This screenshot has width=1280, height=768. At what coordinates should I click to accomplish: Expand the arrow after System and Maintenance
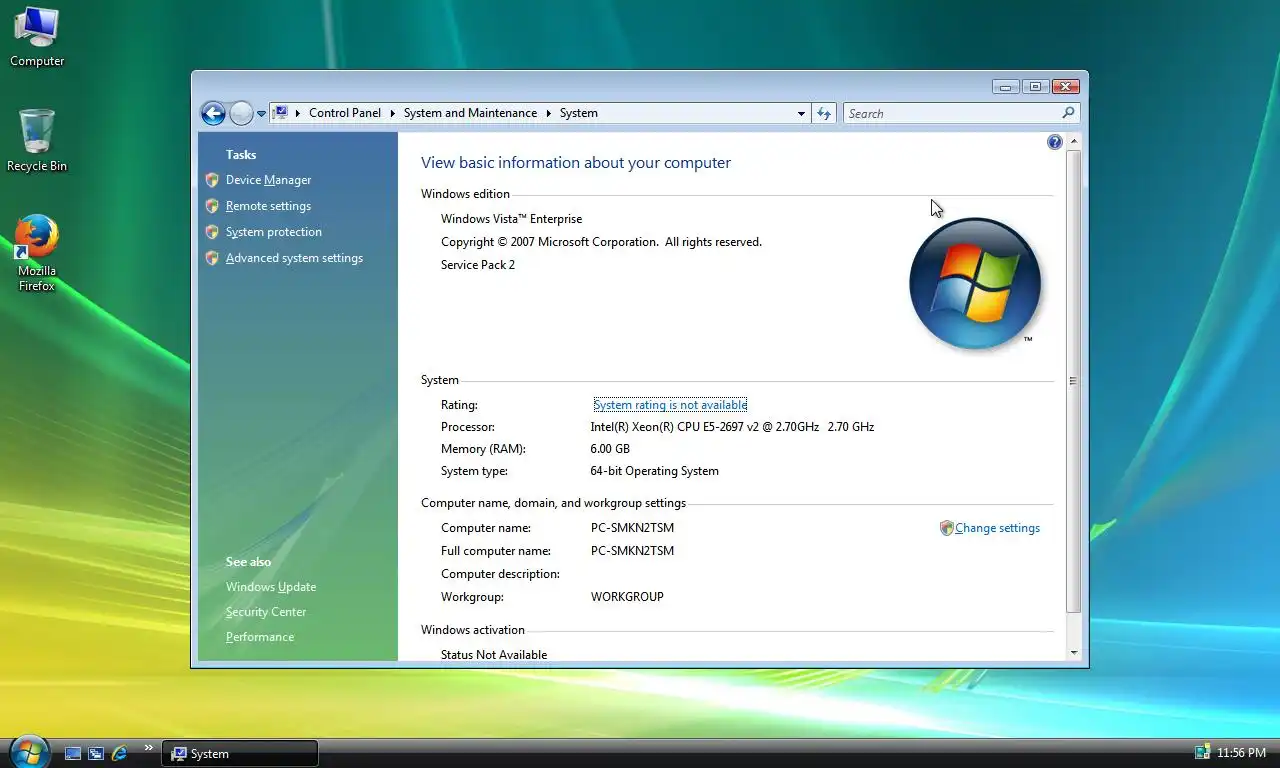[549, 113]
